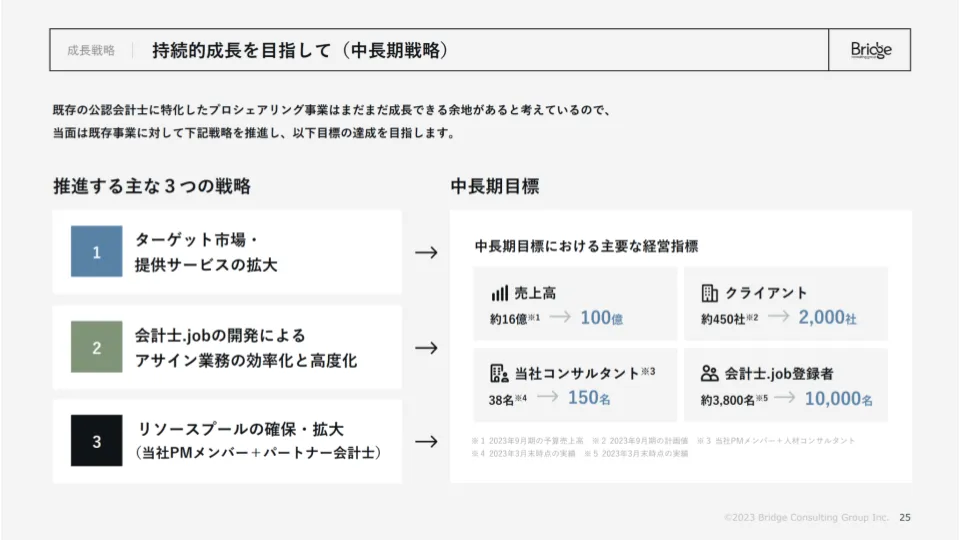The image size is (960, 540).
Task: Click the building icon beside クライアント
Action: pos(710,293)
